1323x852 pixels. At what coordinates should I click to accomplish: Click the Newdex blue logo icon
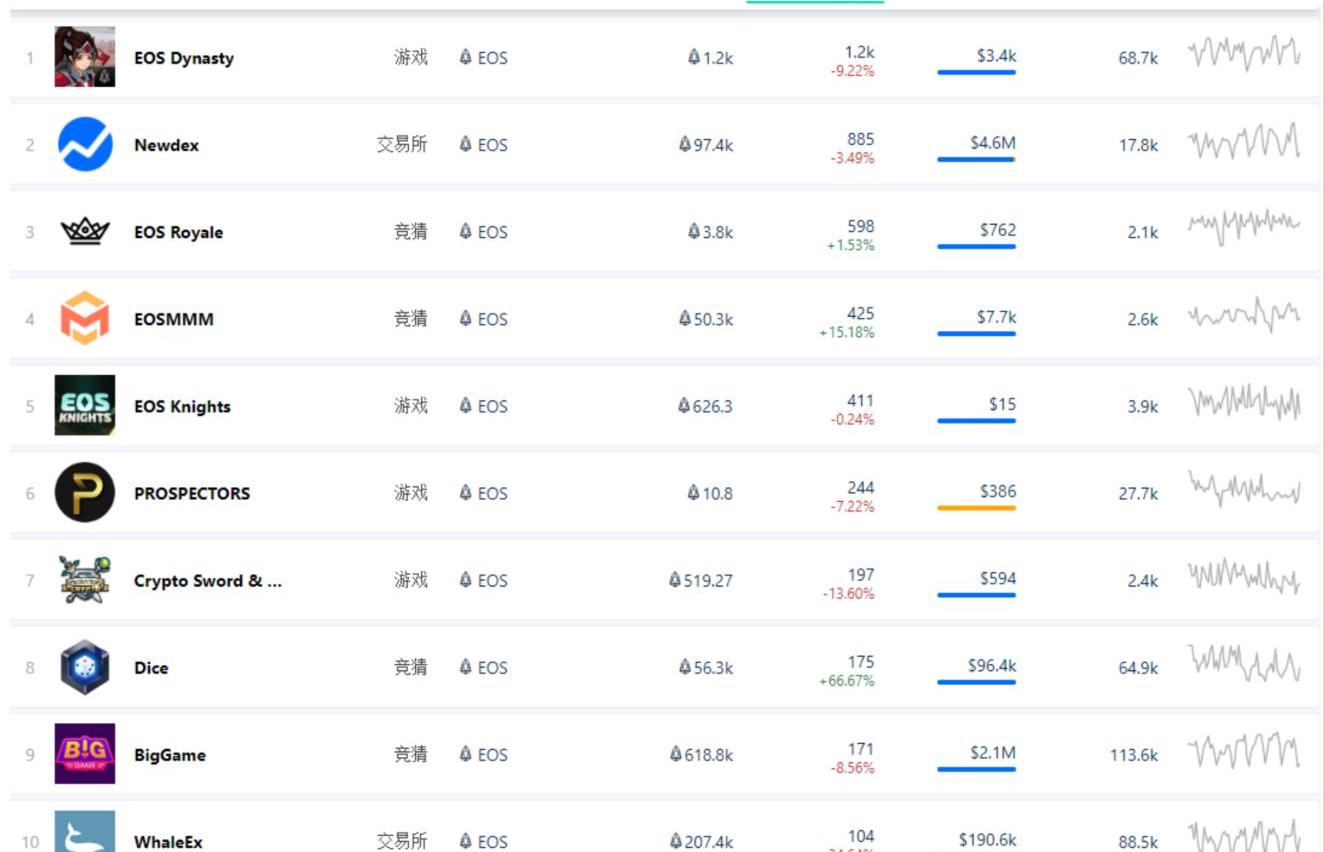85,144
